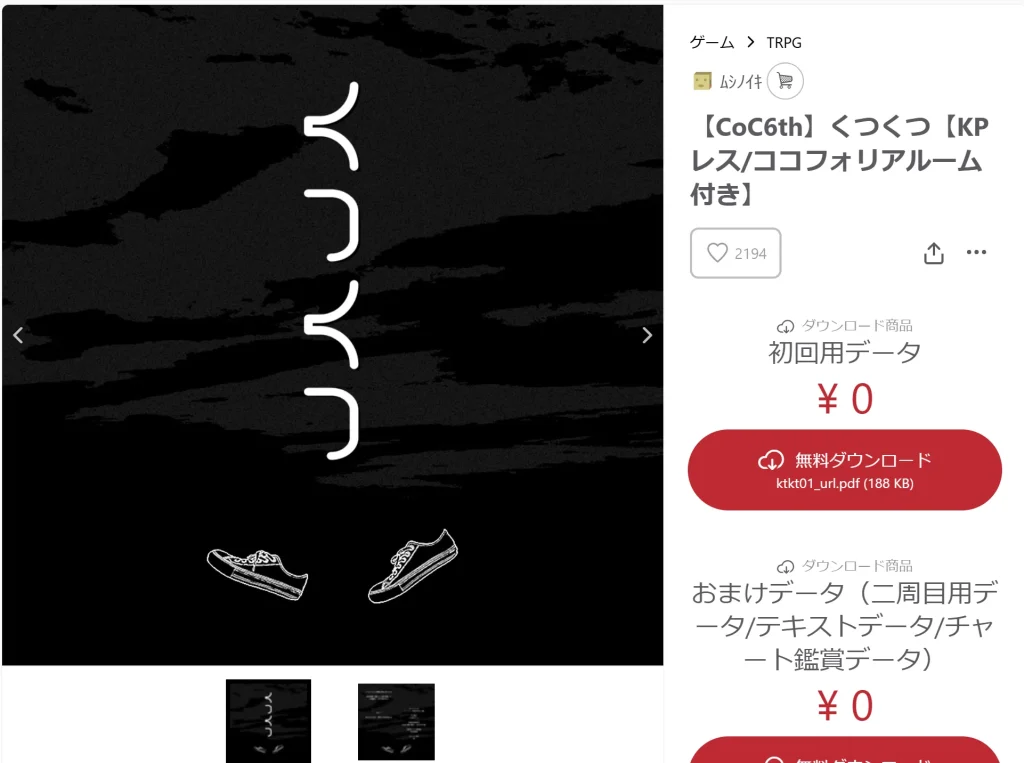This screenshot has width=1024, height=763.
Task: Click cloud download icon inside ktkt01_url.pdf button
Action: click(771, 461)
